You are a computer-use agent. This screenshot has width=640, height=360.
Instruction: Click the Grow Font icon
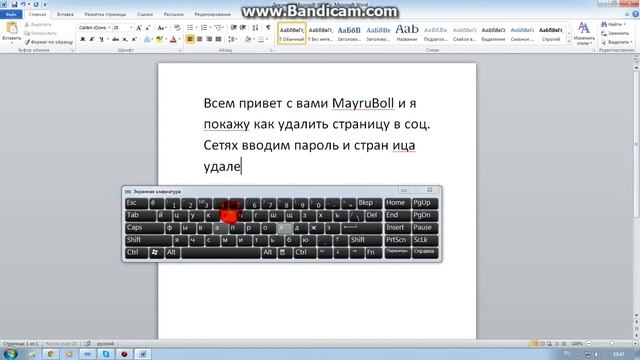[x=139, y=28]
